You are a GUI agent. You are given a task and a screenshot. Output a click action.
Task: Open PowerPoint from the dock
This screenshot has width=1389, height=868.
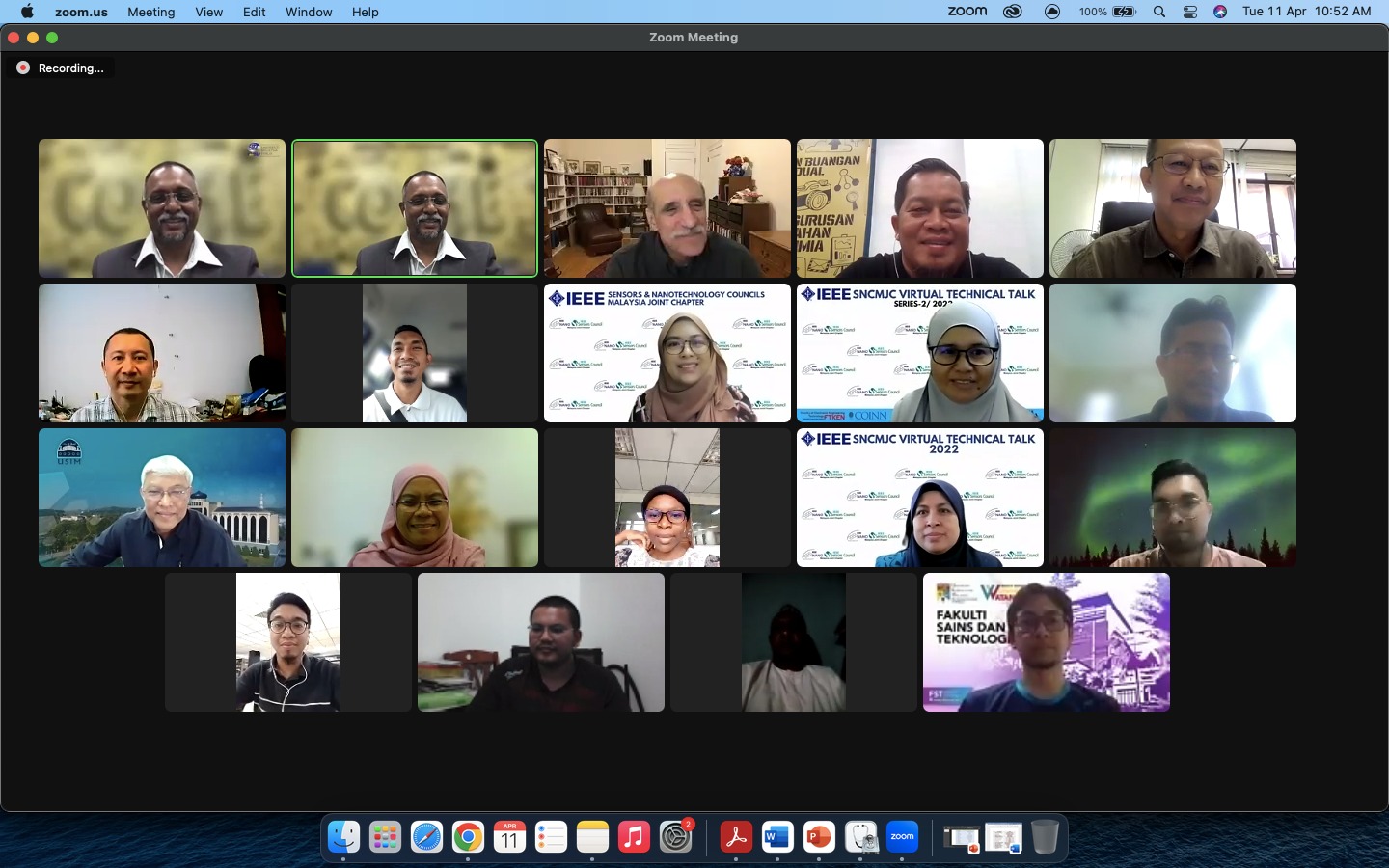pos(819,837)
